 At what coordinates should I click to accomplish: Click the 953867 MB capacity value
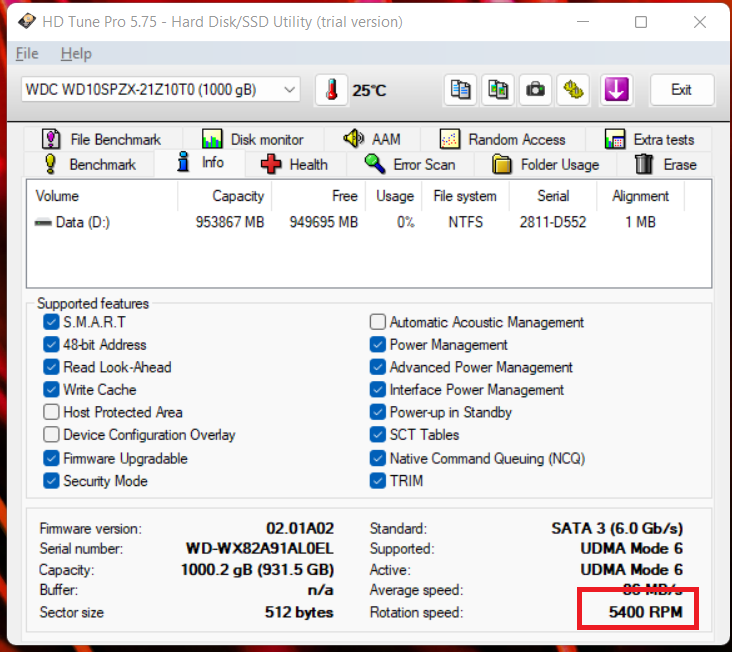coord(230,222)
